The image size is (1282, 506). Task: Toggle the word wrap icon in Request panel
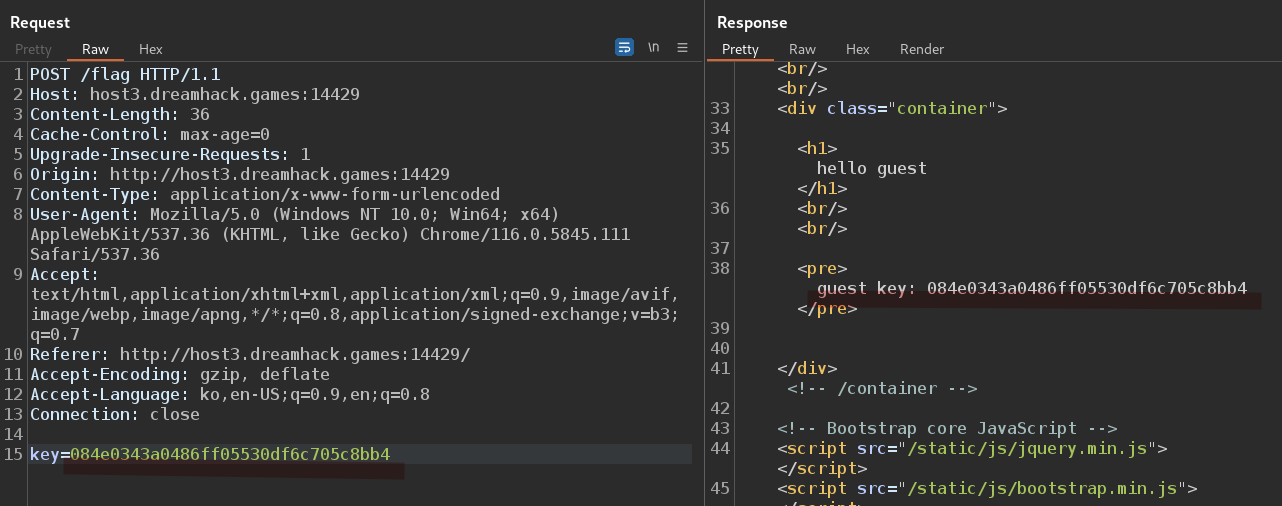624,47
